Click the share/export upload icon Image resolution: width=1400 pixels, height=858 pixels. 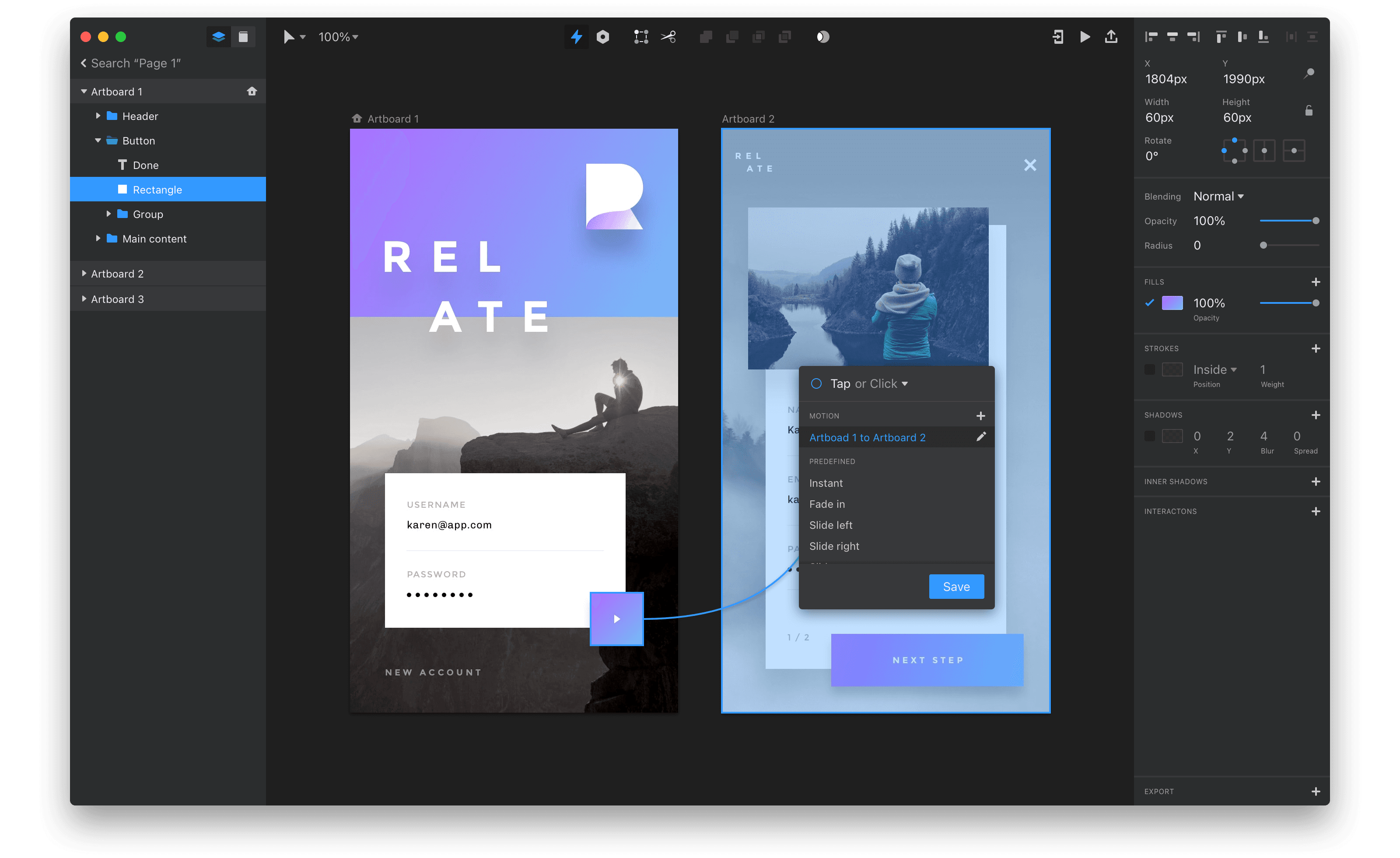[x=1111, y=37]
